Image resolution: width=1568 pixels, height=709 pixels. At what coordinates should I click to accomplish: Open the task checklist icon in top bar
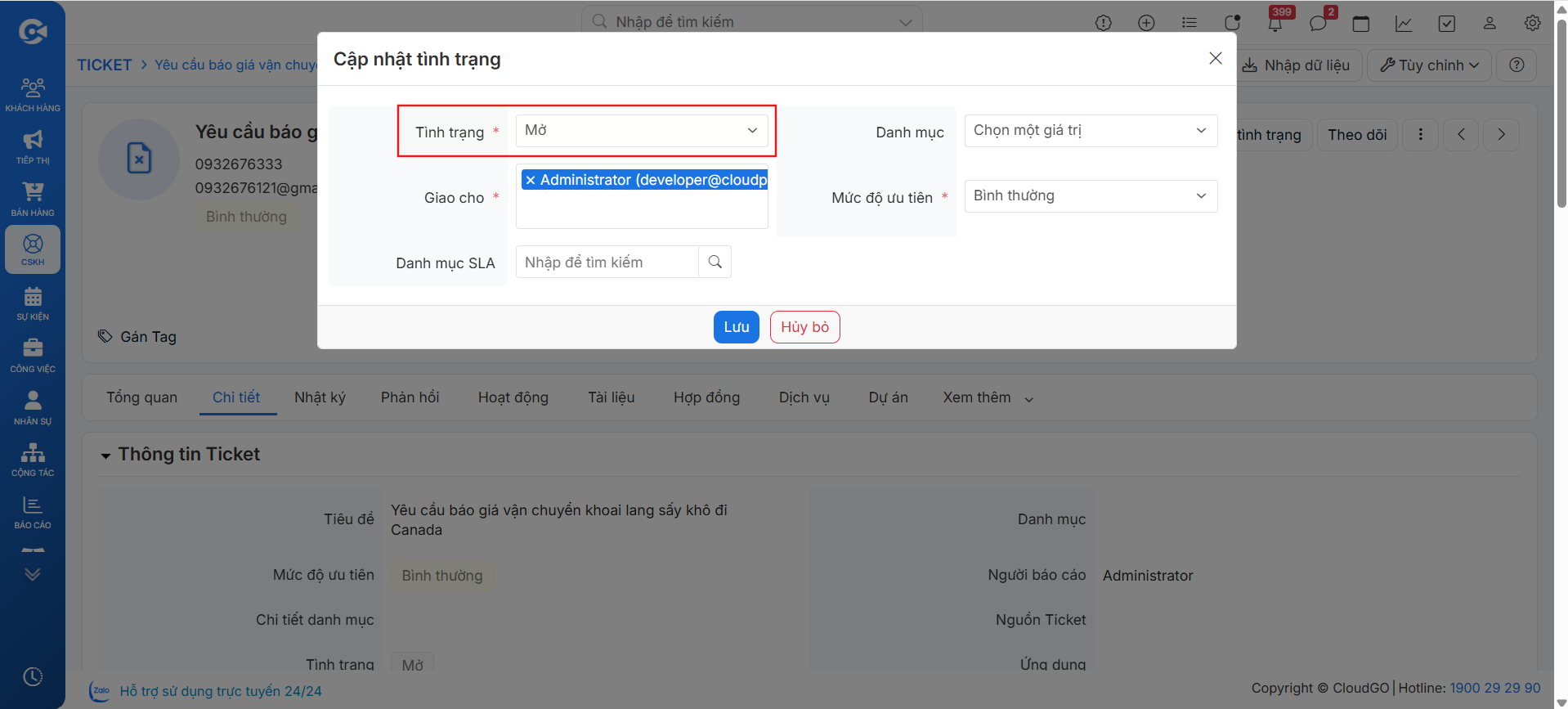(x=1447, y=23)
